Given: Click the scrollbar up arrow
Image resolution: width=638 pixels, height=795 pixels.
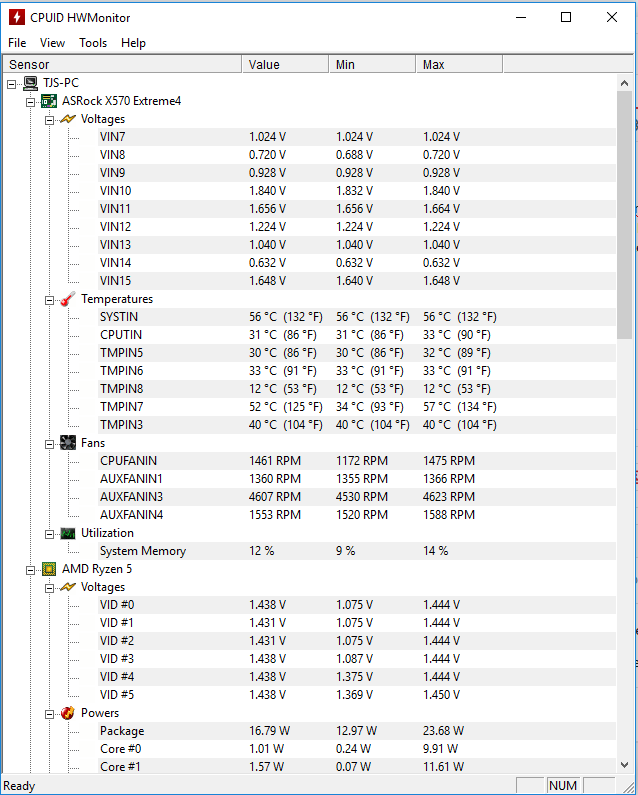Looking at the screenshot, I should pos(624,83).
